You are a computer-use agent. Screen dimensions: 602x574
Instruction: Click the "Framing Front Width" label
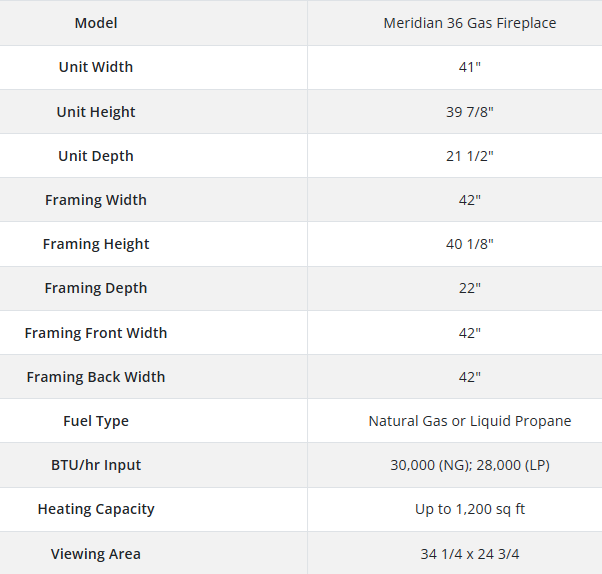click(96, 333)
